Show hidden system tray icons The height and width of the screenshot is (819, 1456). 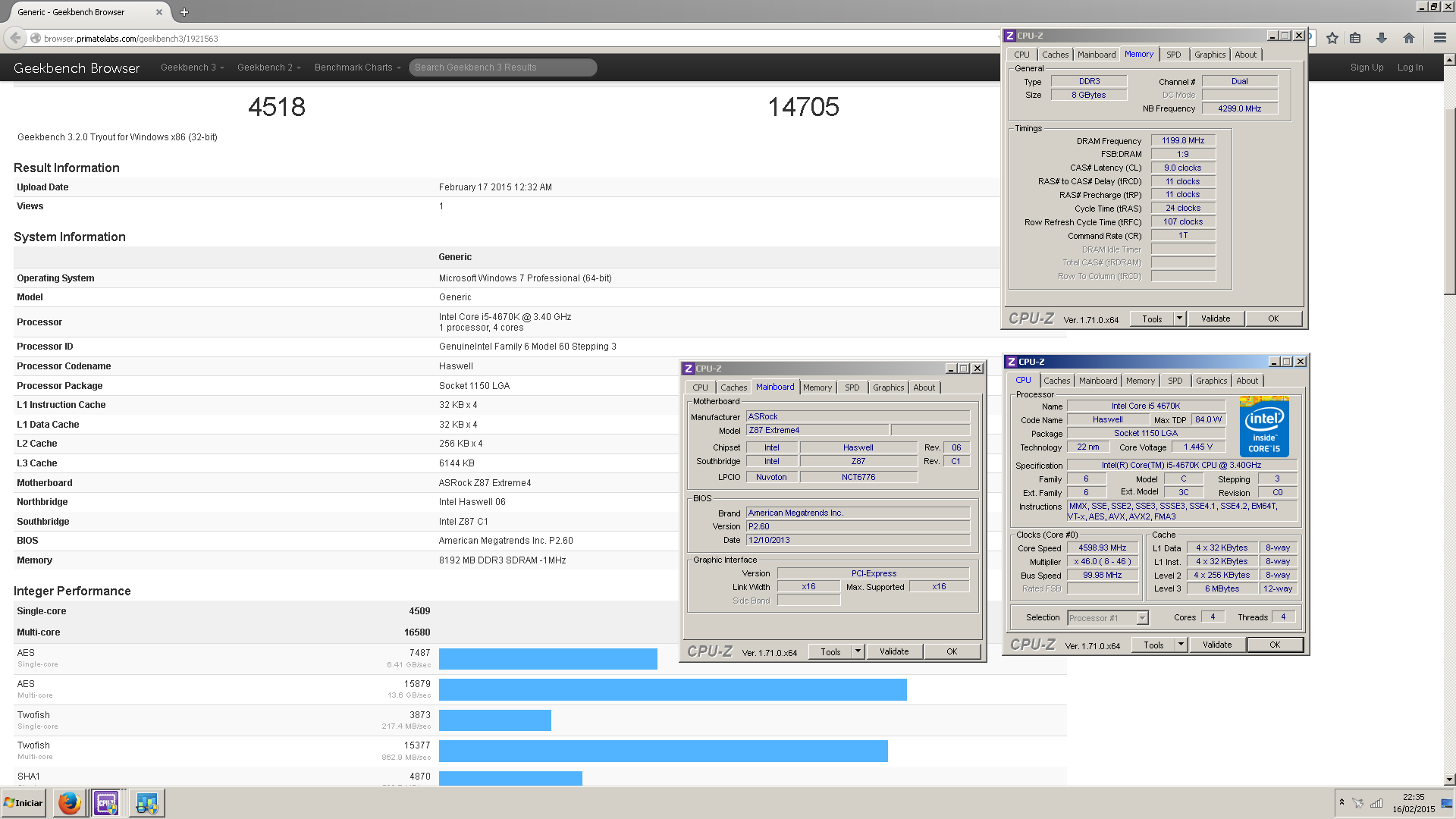pyautogui.click(x=1341, y=802)
